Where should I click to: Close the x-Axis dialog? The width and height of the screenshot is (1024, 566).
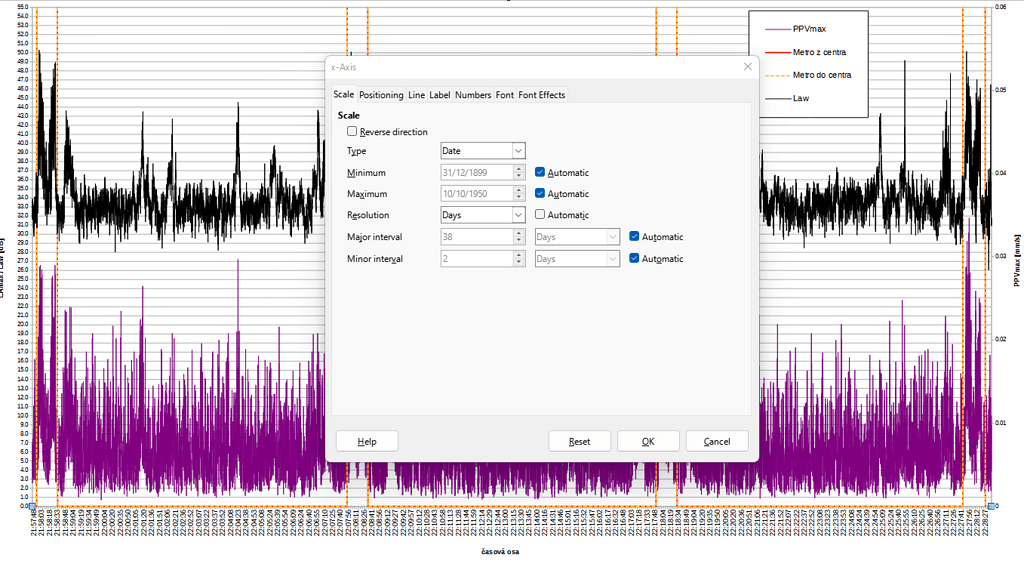coord(748,67)
